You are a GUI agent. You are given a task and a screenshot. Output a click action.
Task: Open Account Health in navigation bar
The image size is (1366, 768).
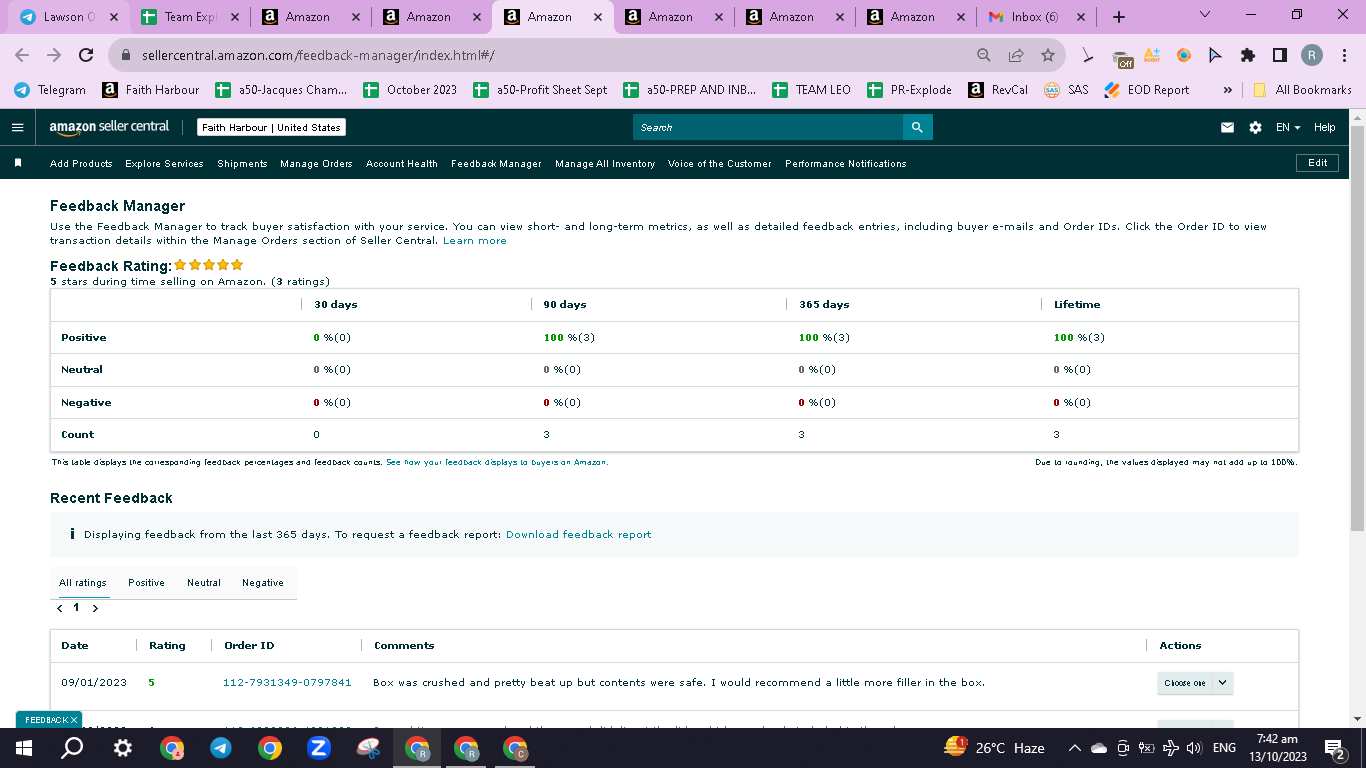[x=402, y=163]
